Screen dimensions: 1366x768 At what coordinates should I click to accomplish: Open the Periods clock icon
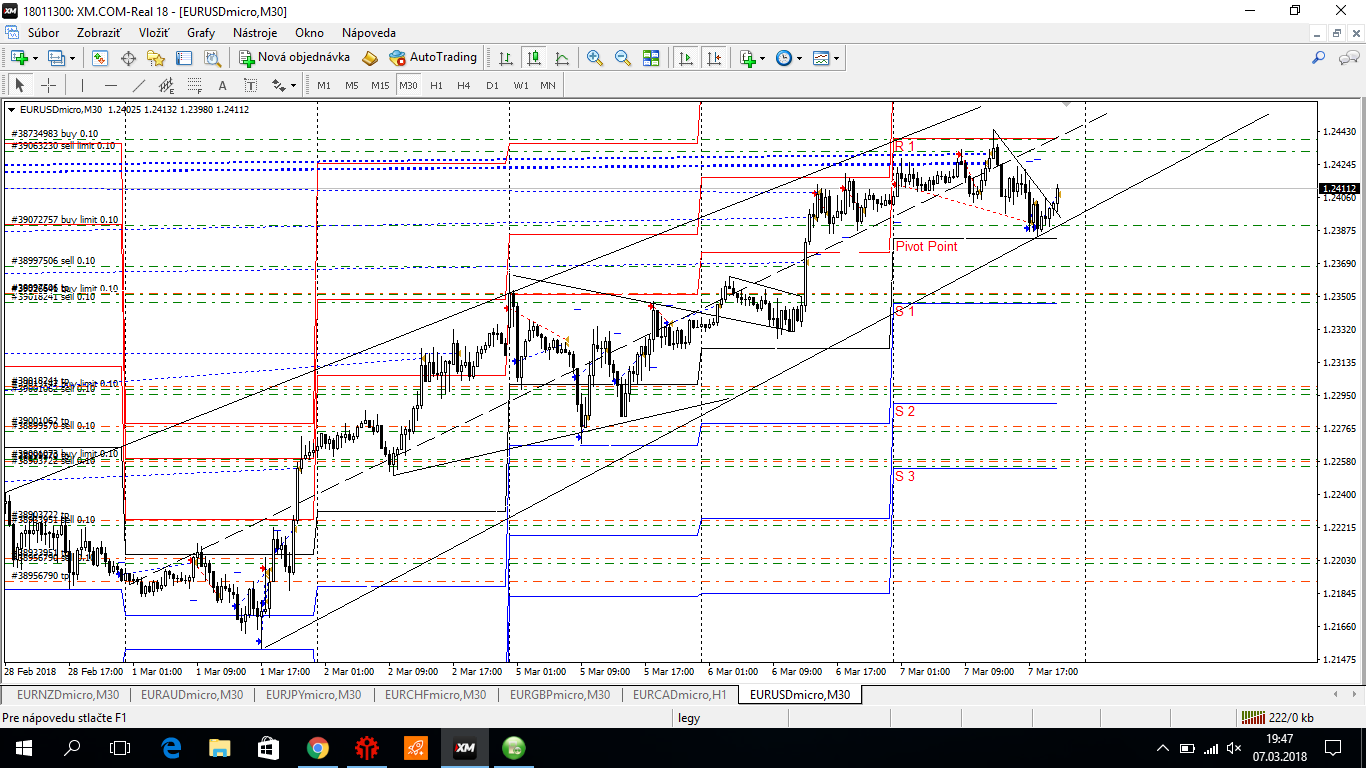[783, 58]
